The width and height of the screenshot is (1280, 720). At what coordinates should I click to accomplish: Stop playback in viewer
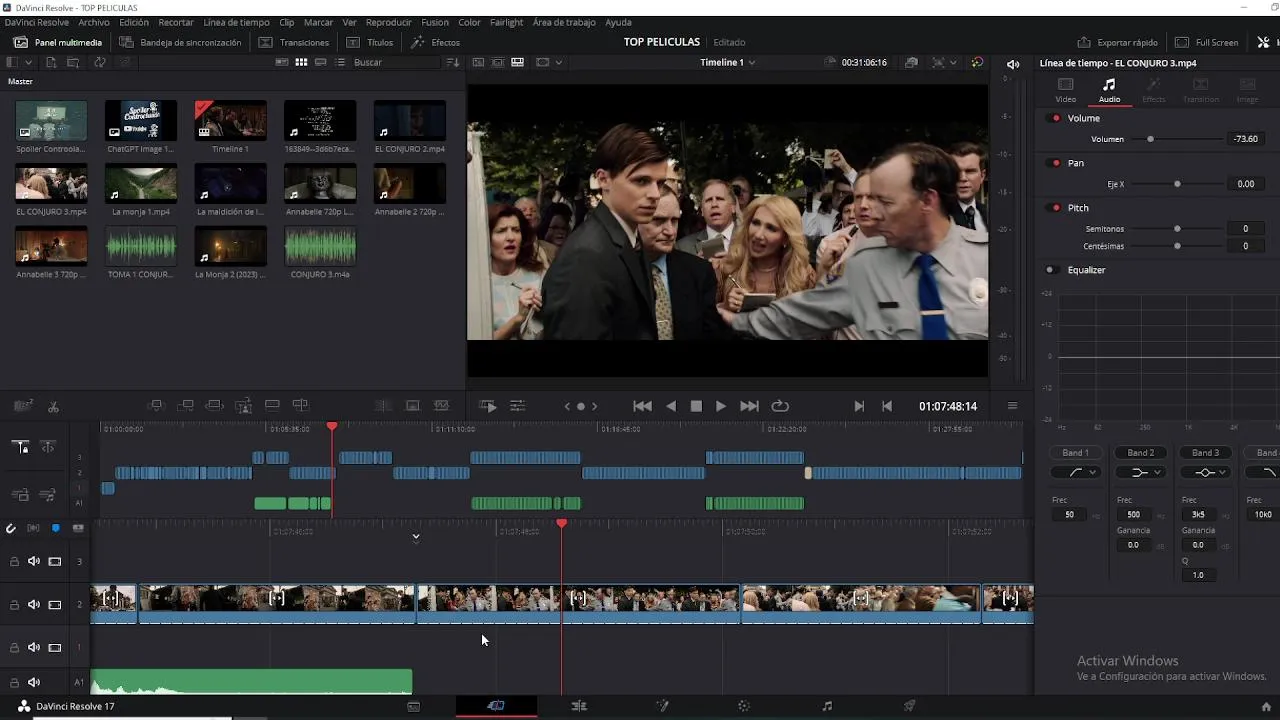pos(697,406)
